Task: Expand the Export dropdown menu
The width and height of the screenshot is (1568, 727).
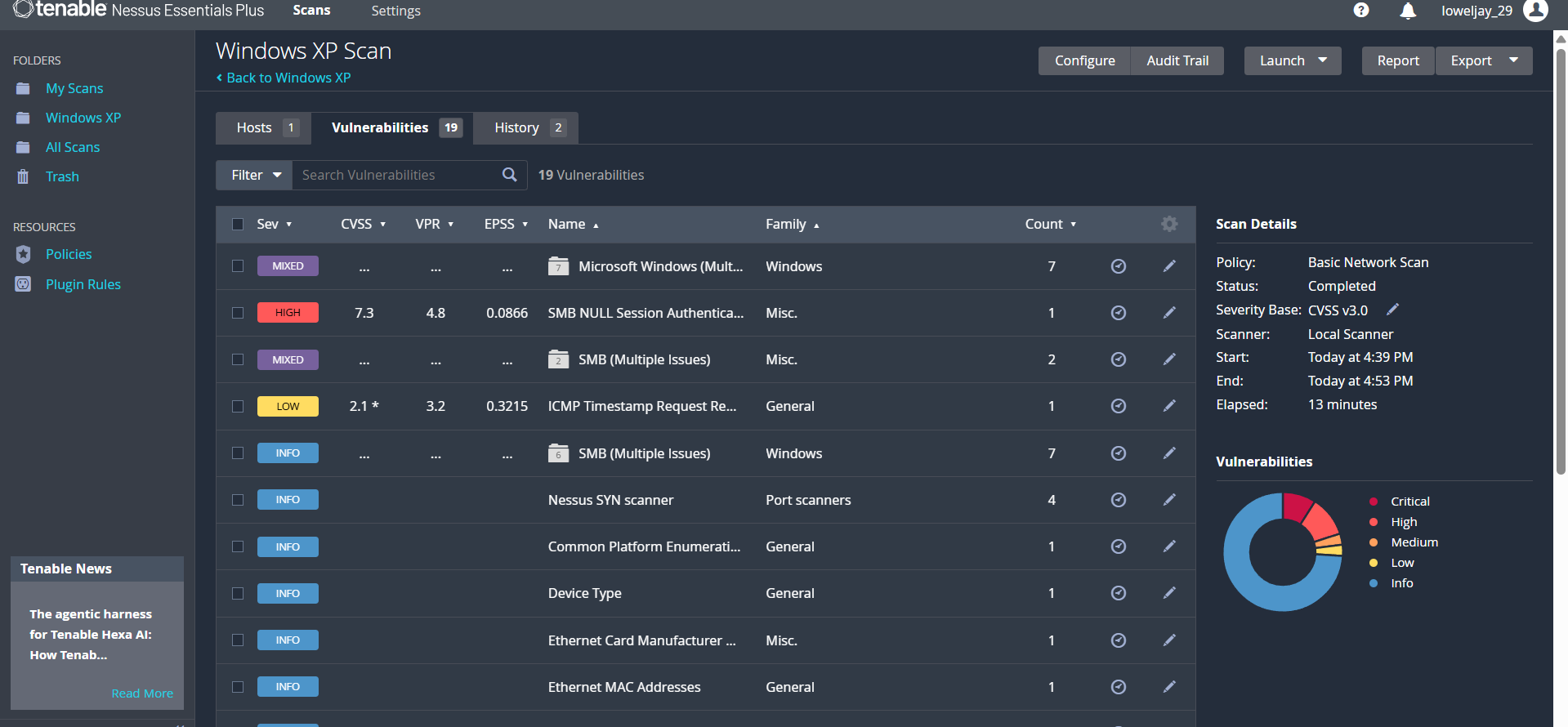Action: 1513,60
